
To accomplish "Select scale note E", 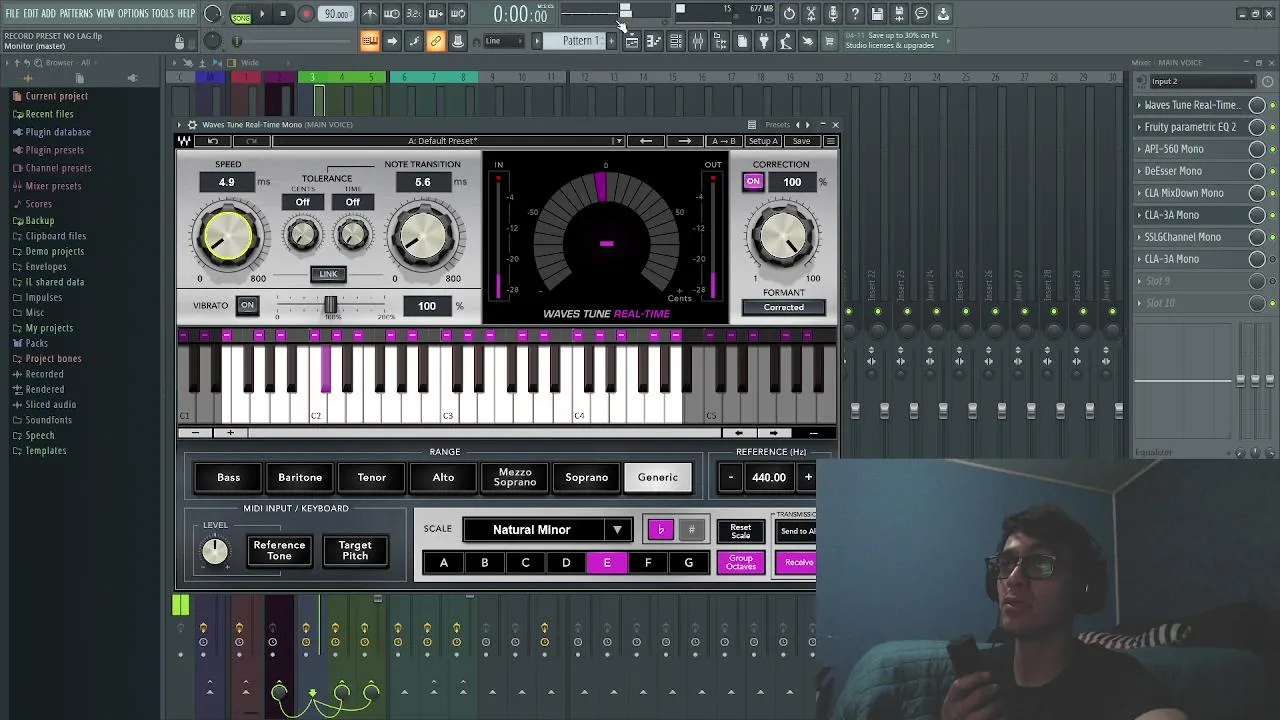I will point(607,563).
